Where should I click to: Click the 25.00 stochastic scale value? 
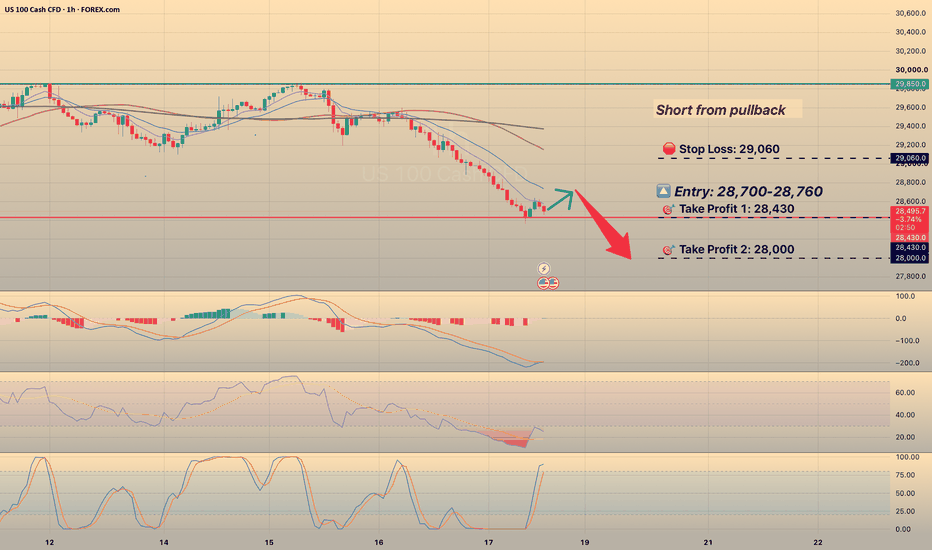(906, 511)
